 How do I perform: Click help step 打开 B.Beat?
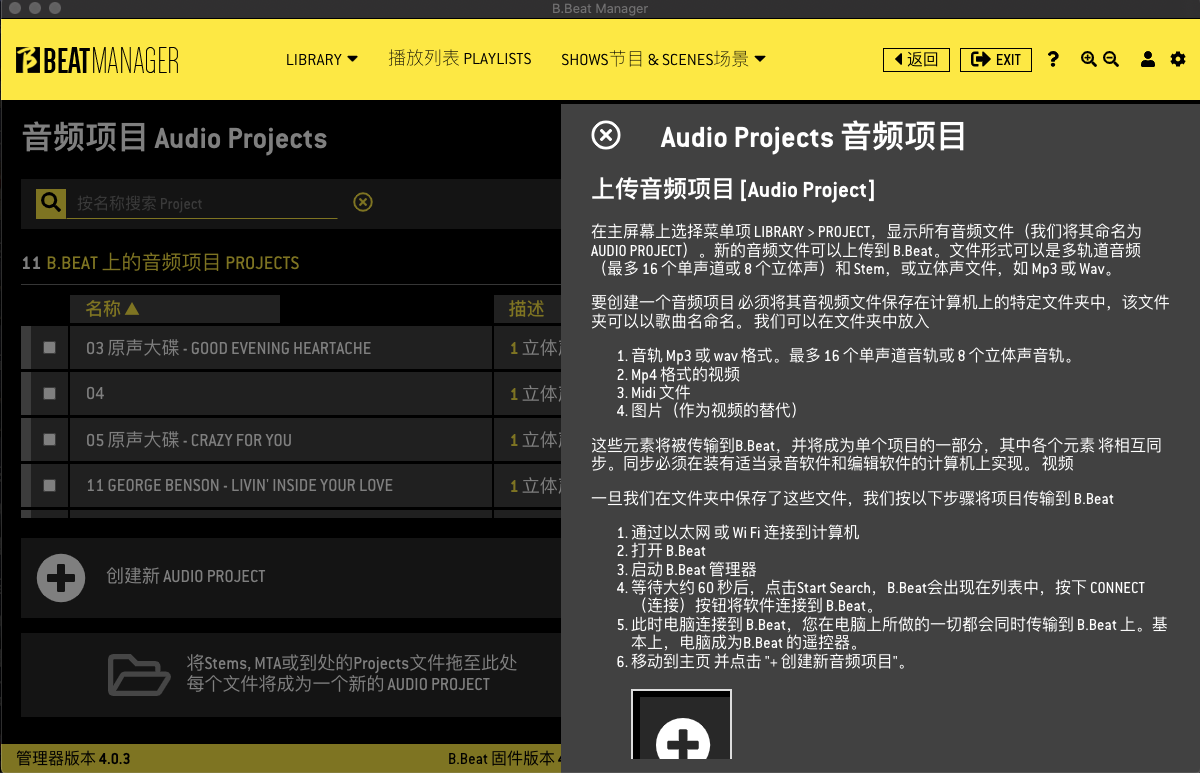pos(668,551)
